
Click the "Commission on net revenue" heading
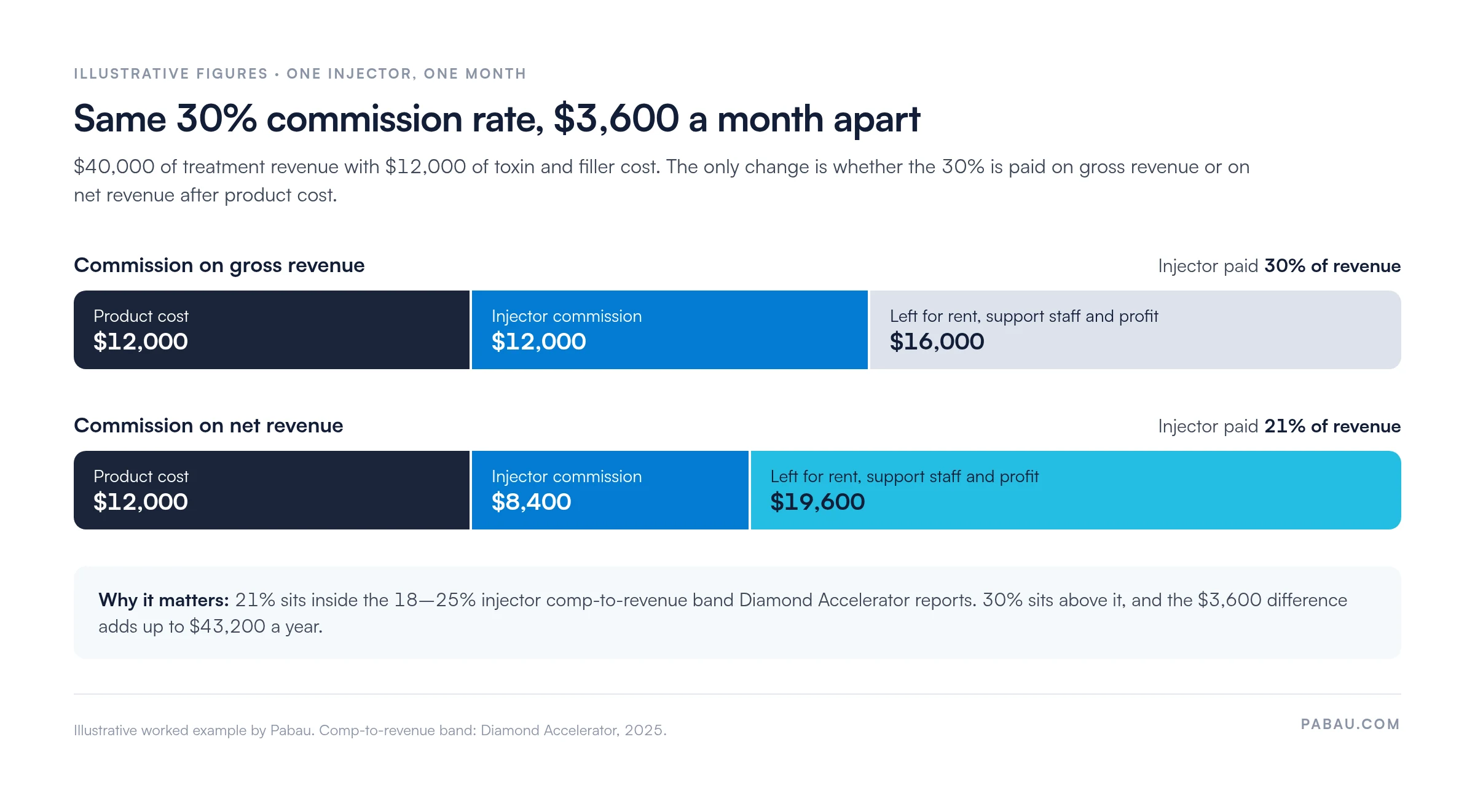(208, 426)
